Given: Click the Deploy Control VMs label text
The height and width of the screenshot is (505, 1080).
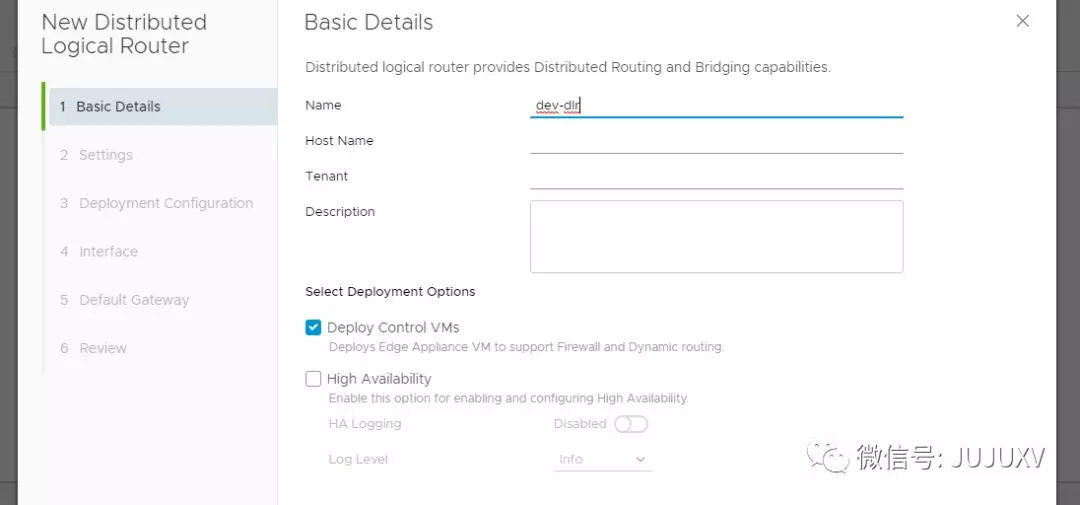Looking at the screenshot, I should 393,327.
